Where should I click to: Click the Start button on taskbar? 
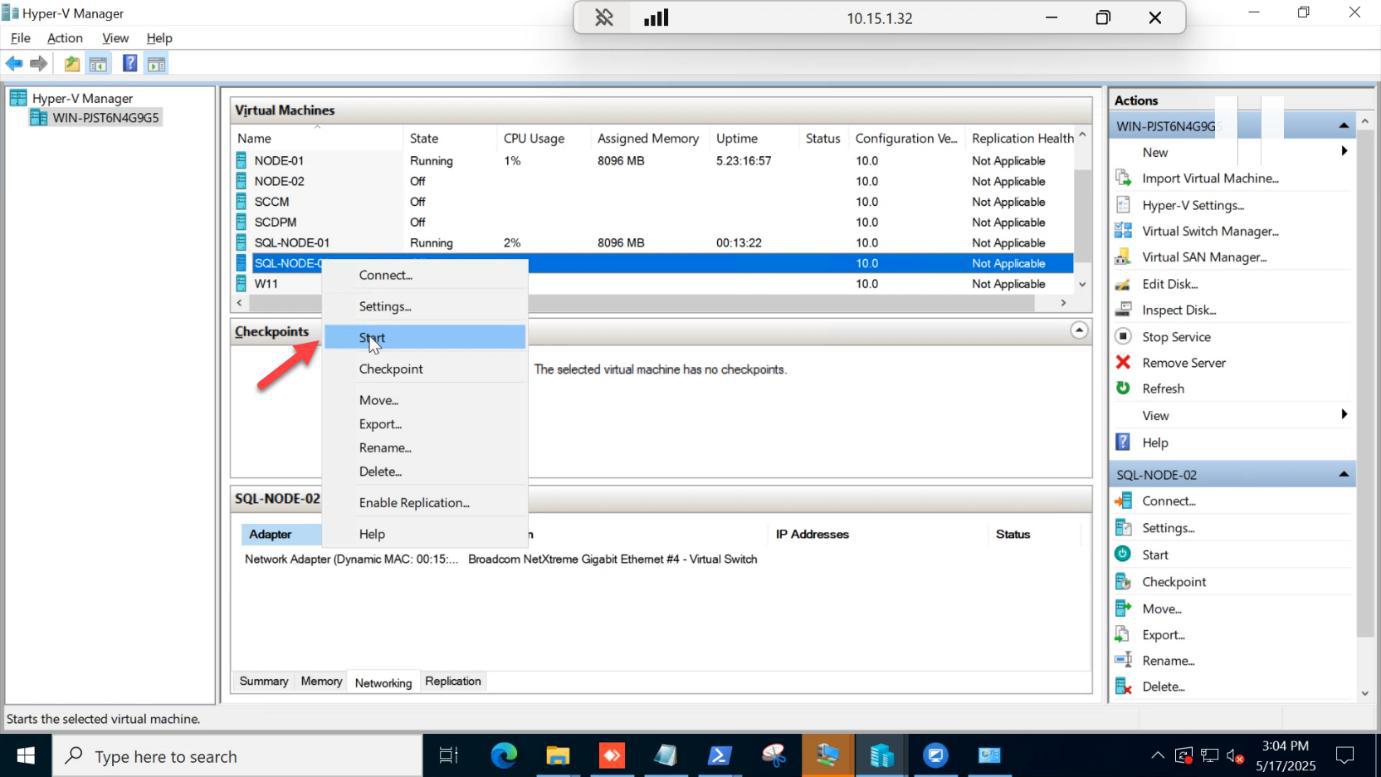click(25, 756)
